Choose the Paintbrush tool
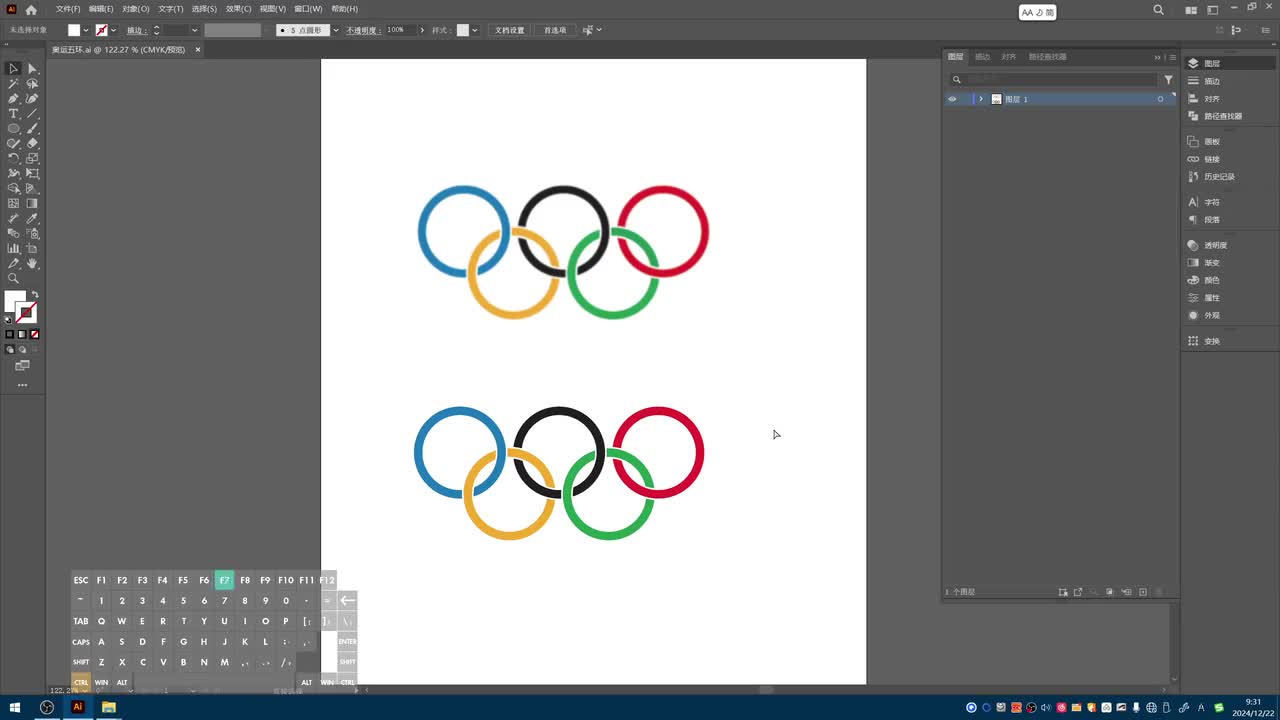This screenshot has height=720, width=1280. pos(32,129)
